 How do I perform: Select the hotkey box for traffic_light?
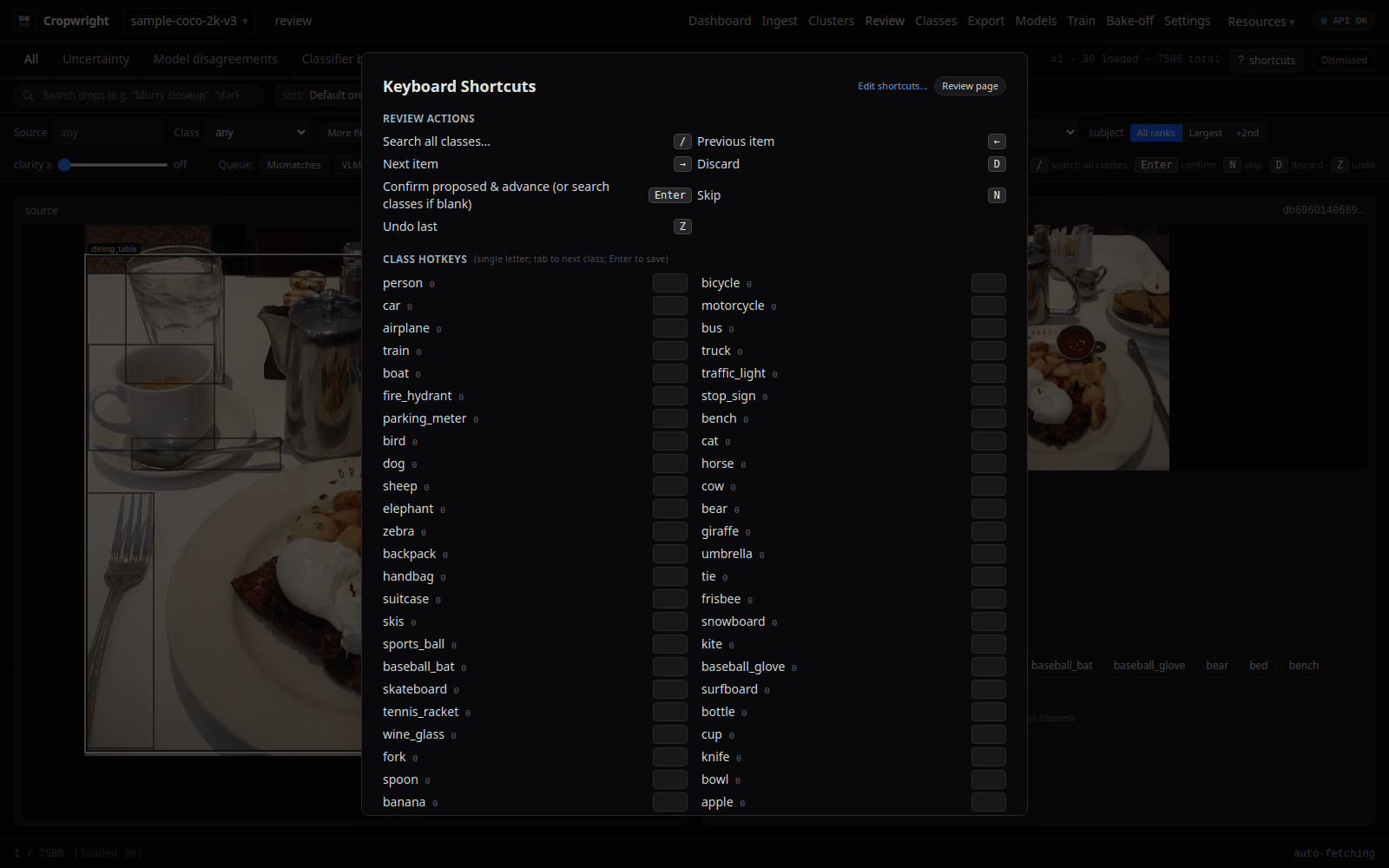[x=989, y=373]
